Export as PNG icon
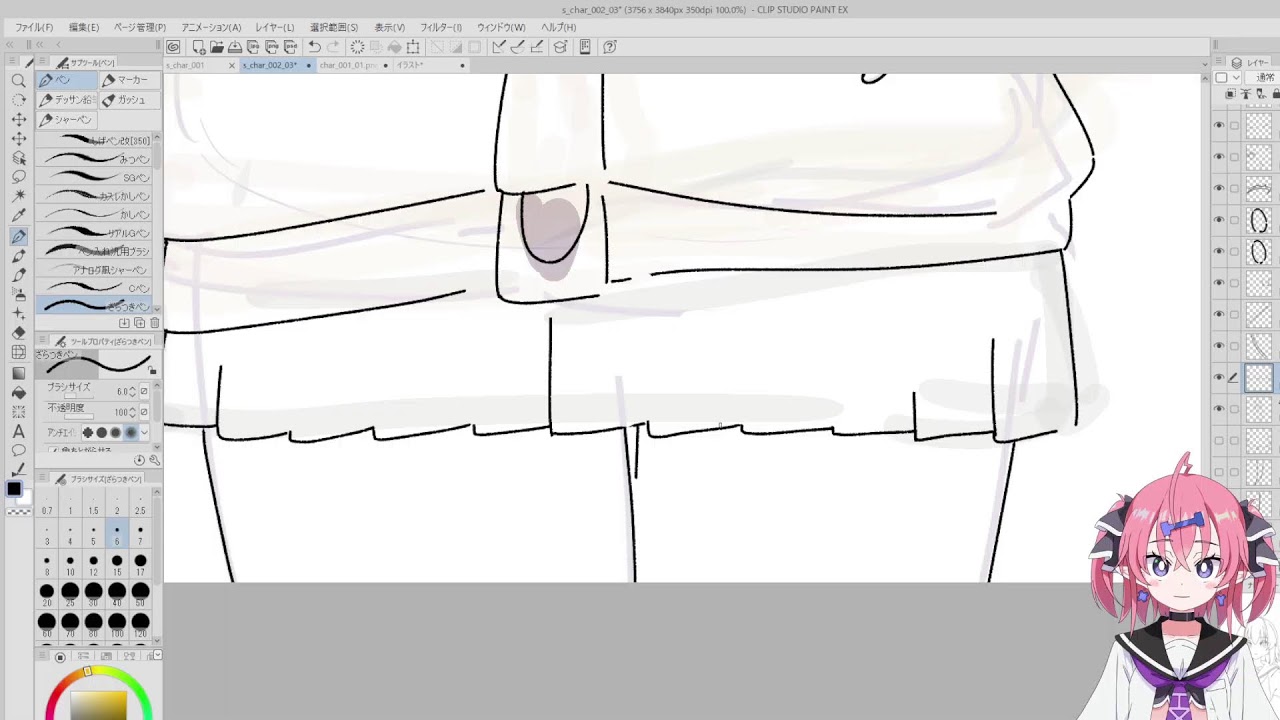 (270, 47)
